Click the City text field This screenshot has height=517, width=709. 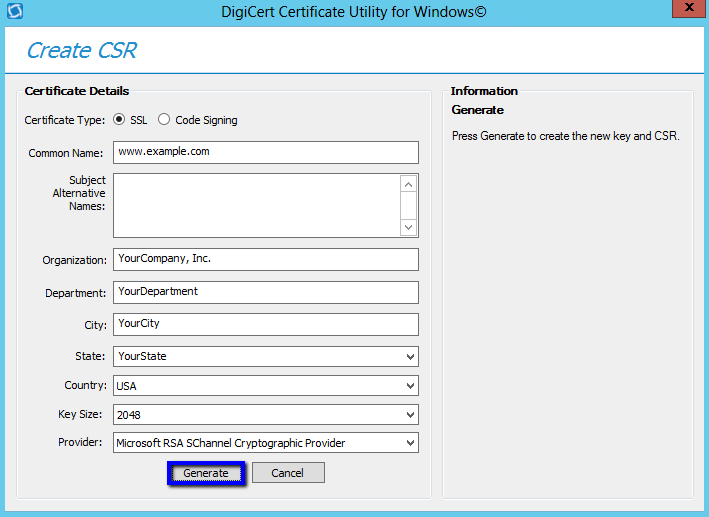coord(265,324)
